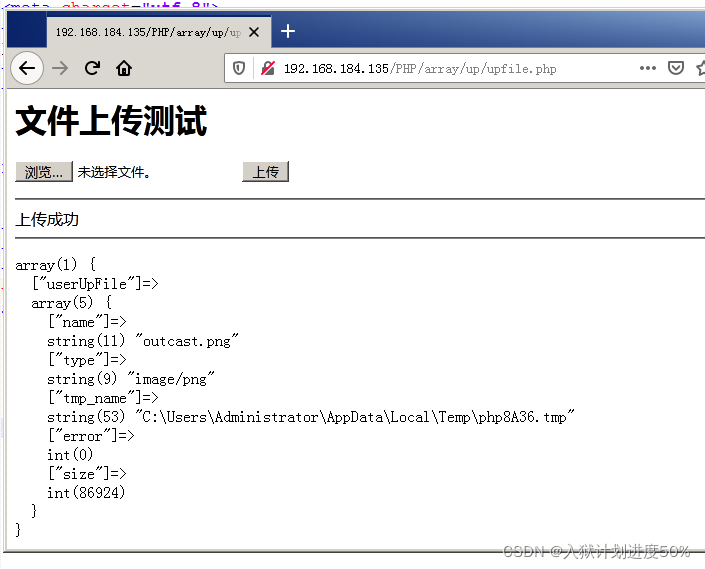Viewport: 705px width, 569px height.
Task: Close the 192.168.184.135 tab
Action: coord(254,32)
